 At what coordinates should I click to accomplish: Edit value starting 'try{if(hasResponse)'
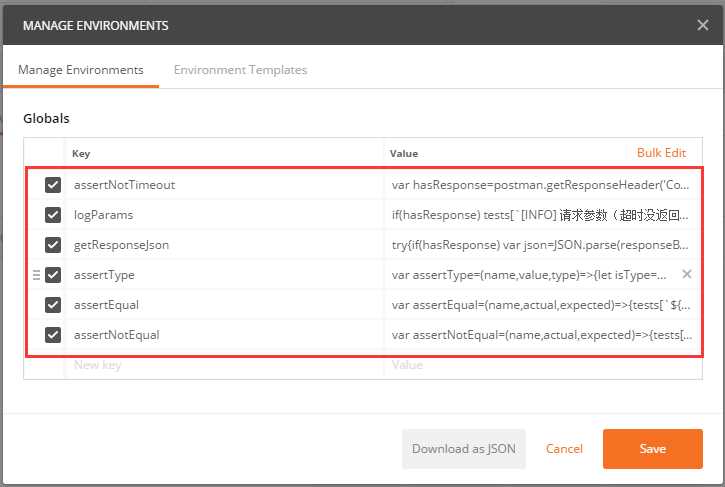(x=541, y=245)
